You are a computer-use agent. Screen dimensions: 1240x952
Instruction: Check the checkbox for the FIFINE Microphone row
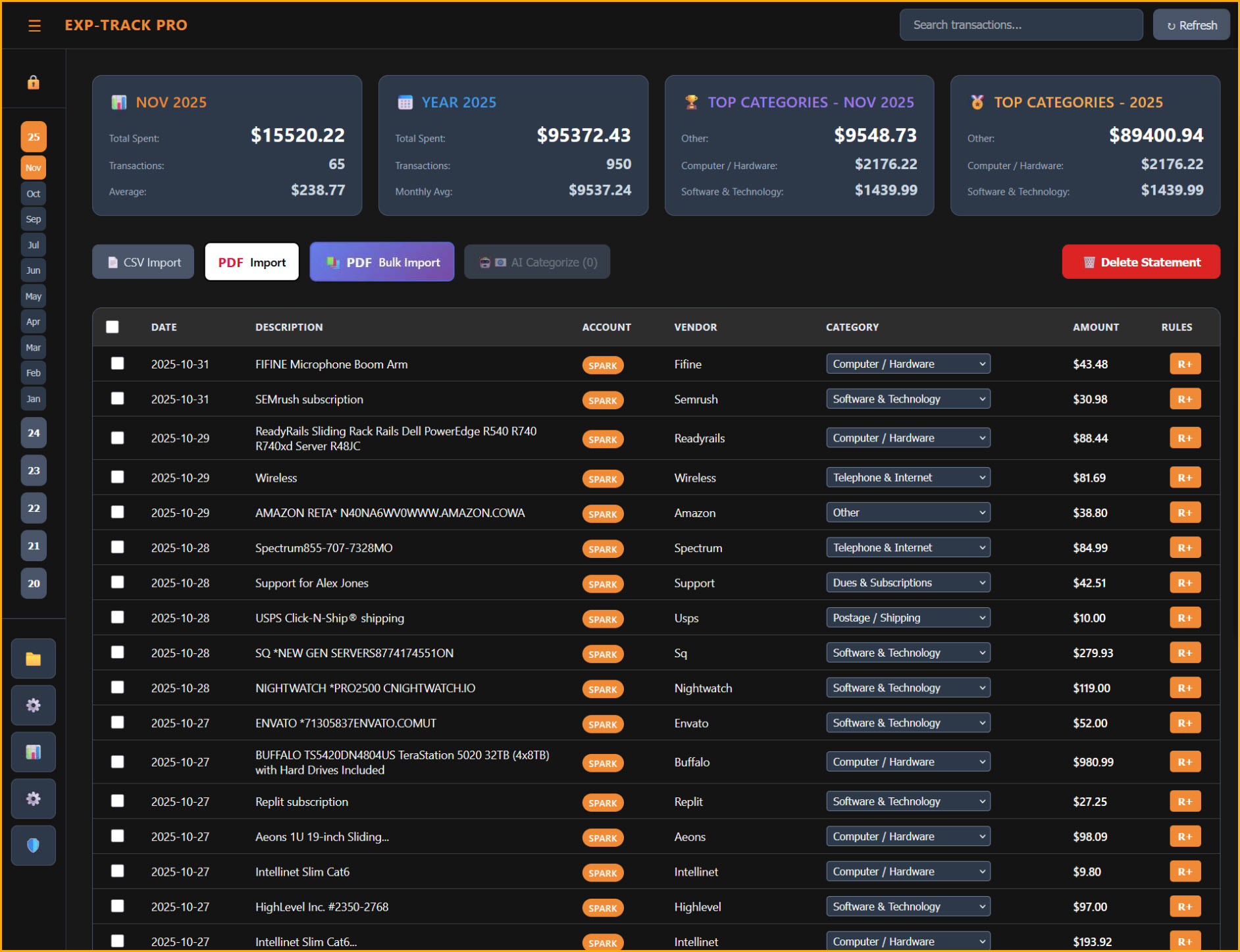[118, 363]
